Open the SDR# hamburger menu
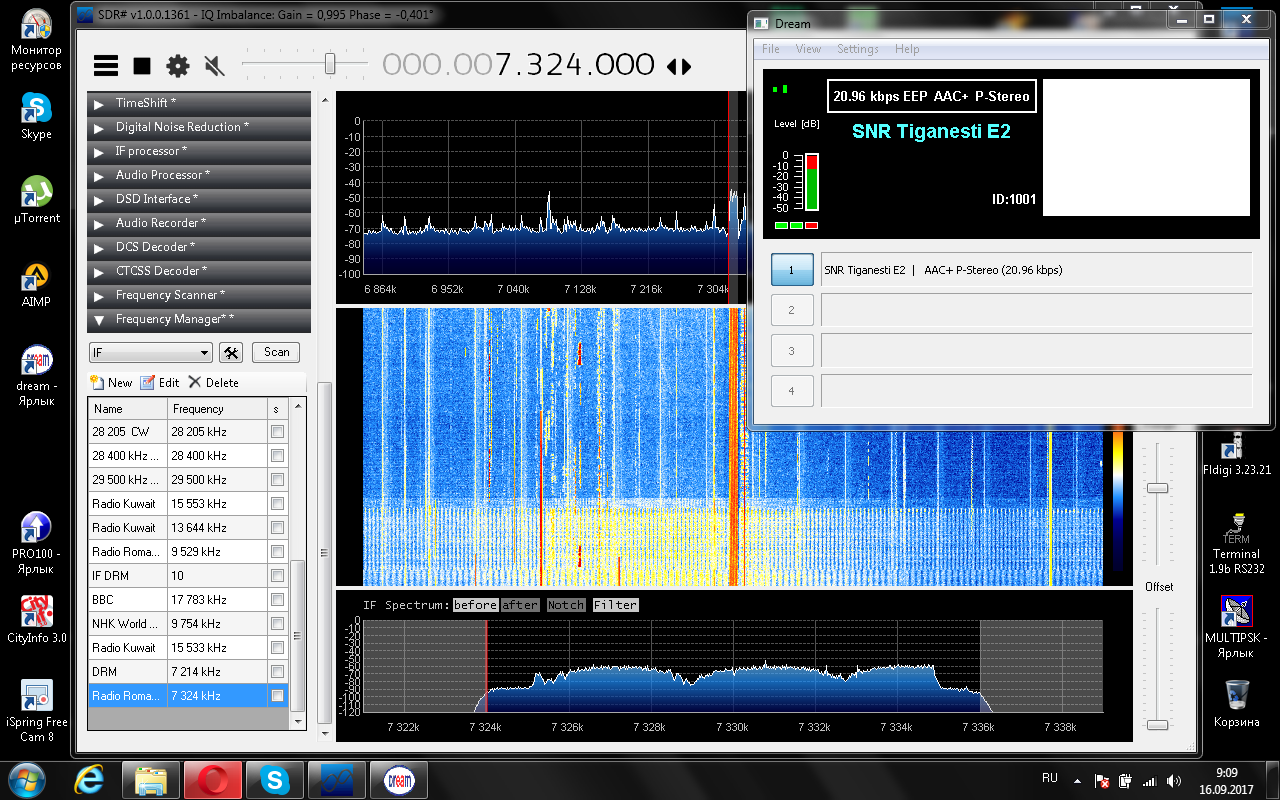Screen dimensions: 1280x800 pos(106,66)
